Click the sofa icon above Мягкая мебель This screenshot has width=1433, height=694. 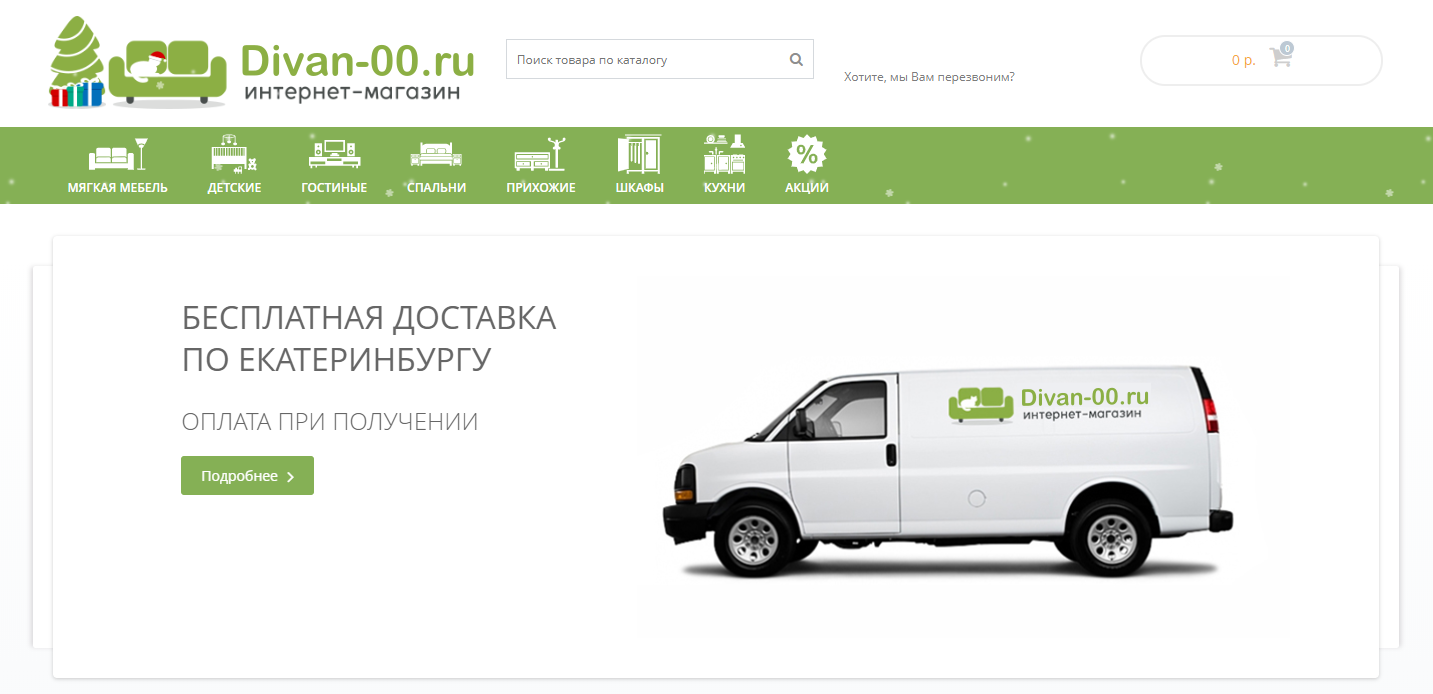118,154
